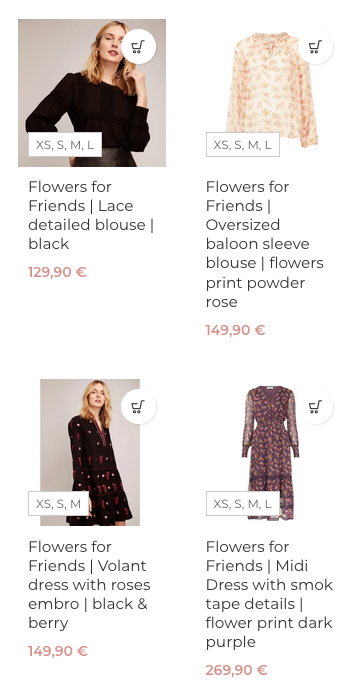The height and width of the screenshot is (698, 362).
Task: Select size badge on purple midi dress
Action: point(243,503)
